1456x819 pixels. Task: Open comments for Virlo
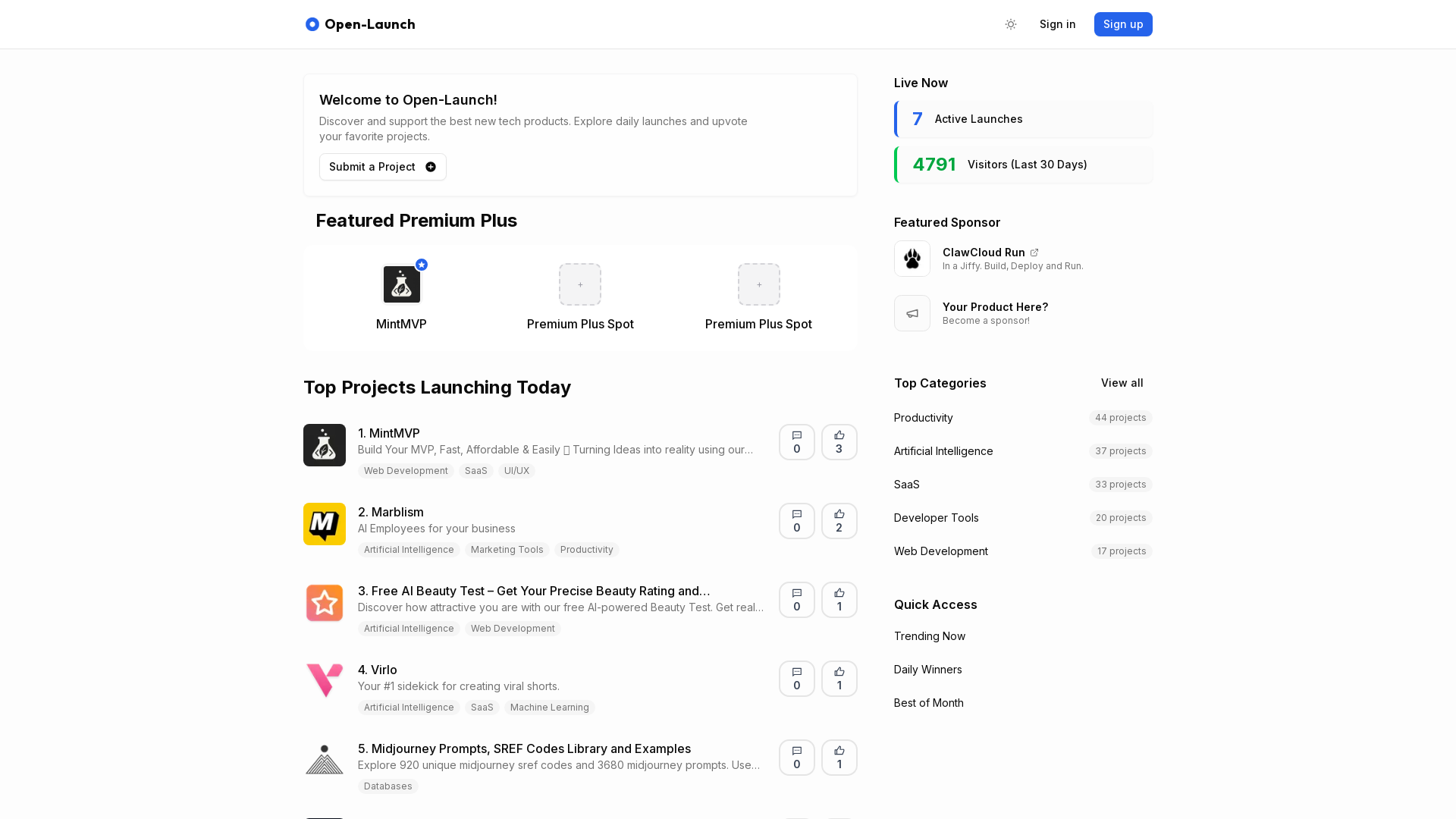[x=797, y=679]
